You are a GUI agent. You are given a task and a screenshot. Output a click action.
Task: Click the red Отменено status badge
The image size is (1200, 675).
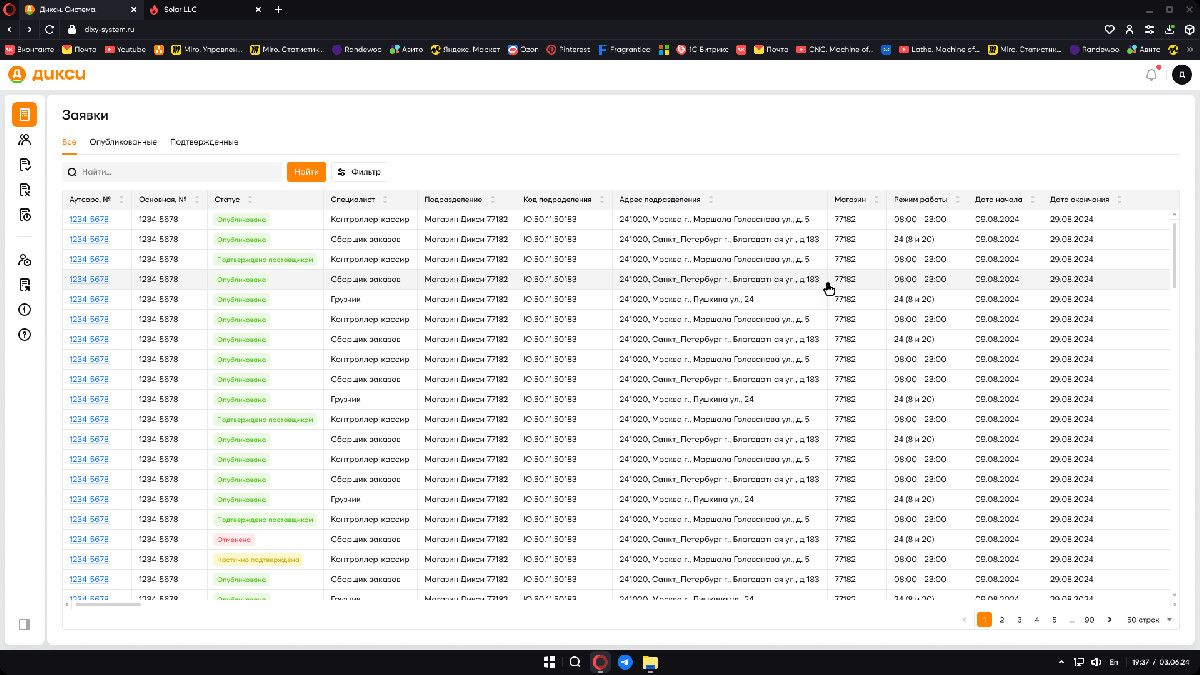234,539
